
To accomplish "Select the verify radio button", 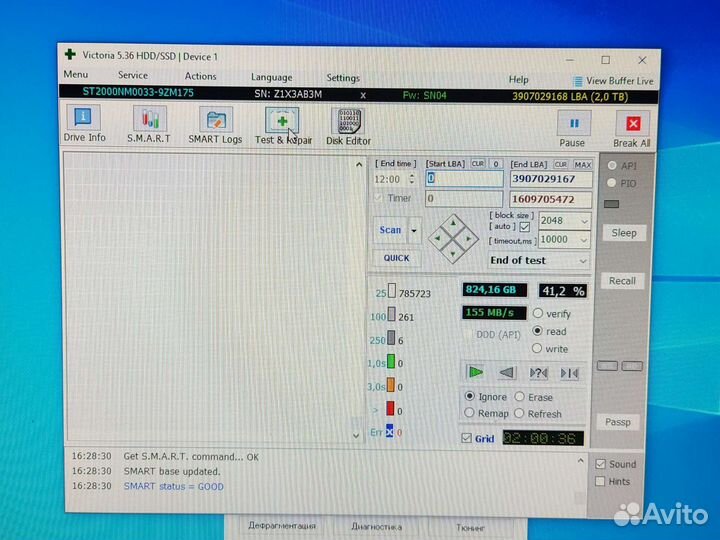I will [538, 313].
